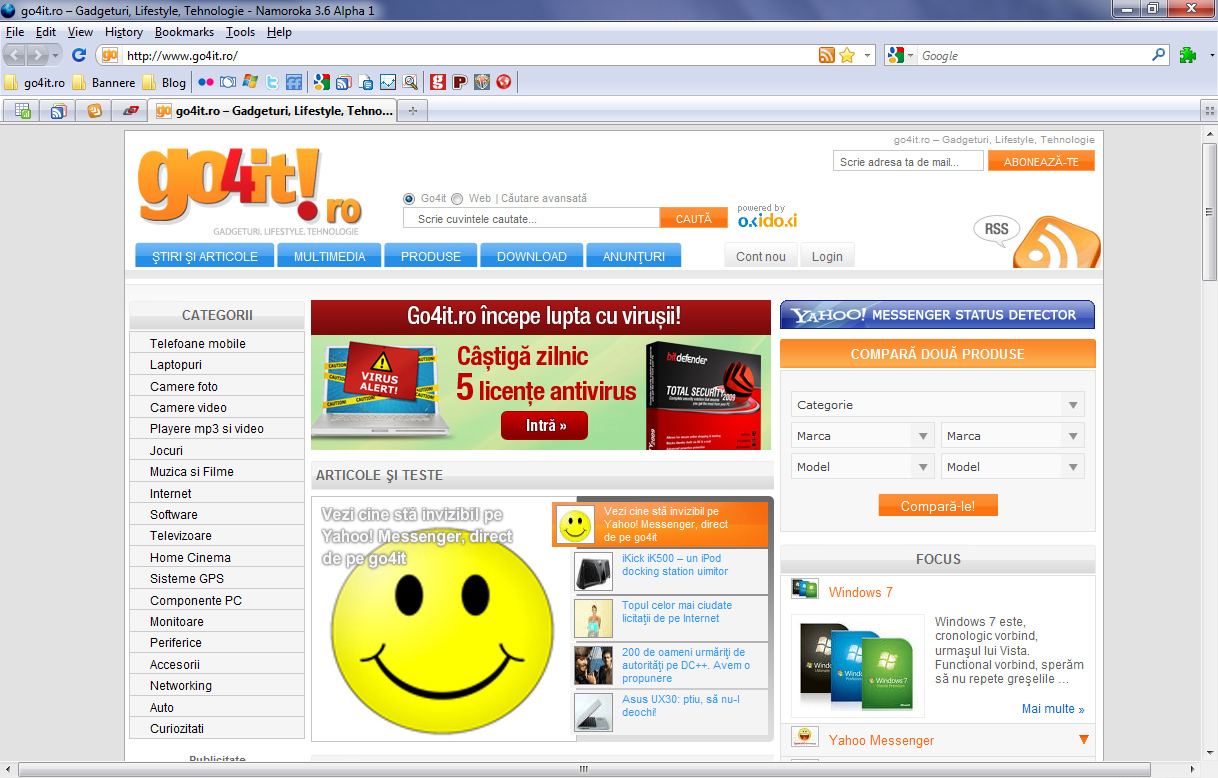This screenshot has height=778, width=1218.
Task: Click the ABONEAZĂ-TE button
Action: pyautogui.click(x=1041, y=162)
